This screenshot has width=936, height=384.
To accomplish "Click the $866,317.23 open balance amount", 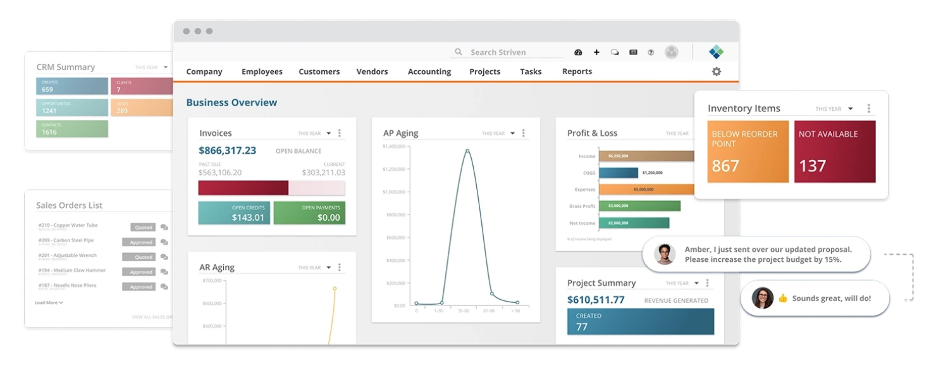I will coord(227,151).
